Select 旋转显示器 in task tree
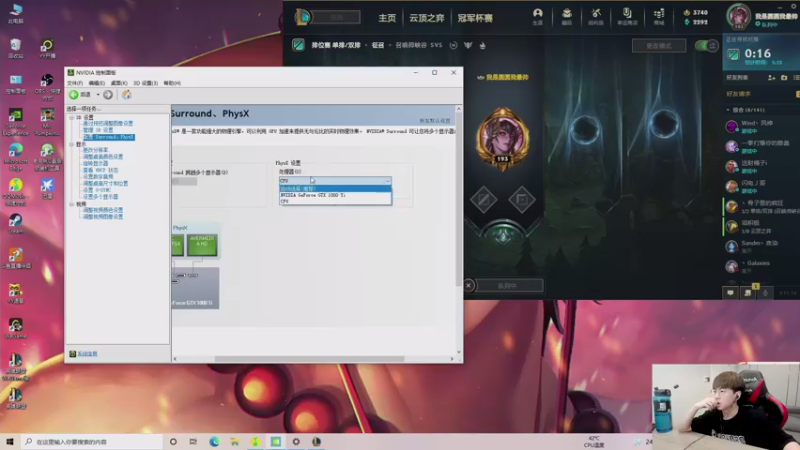Screen dimensions: 800x450 pyautogui.click(x=96, y=163)
